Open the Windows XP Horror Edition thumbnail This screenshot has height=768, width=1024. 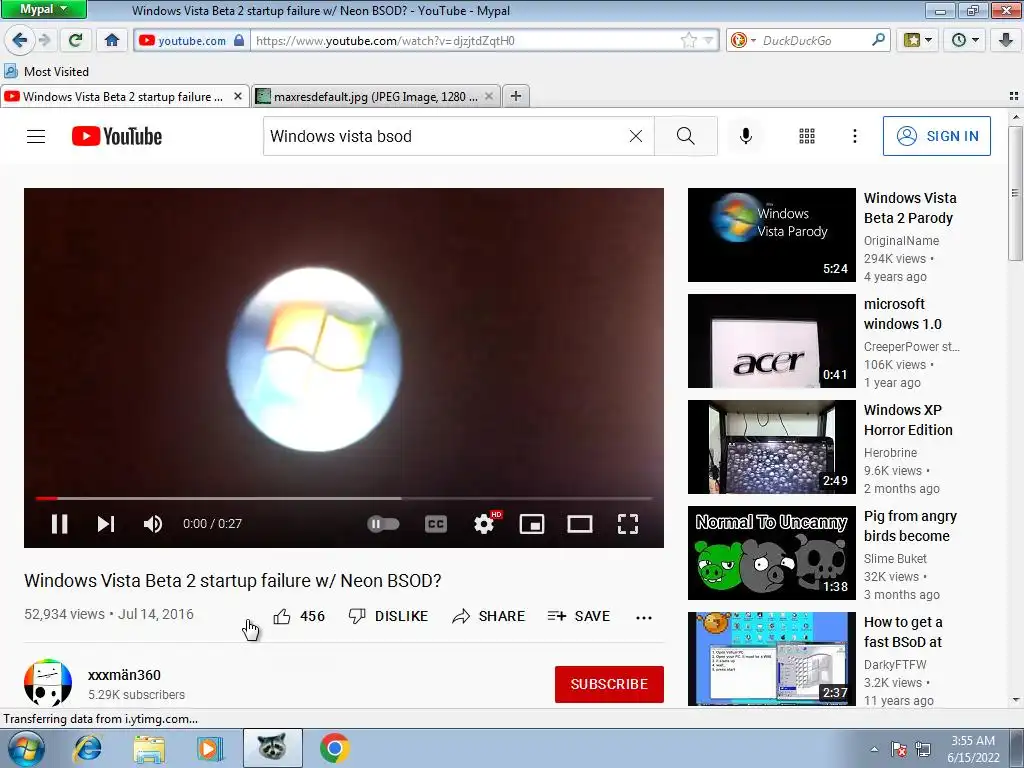click(771, 447)
